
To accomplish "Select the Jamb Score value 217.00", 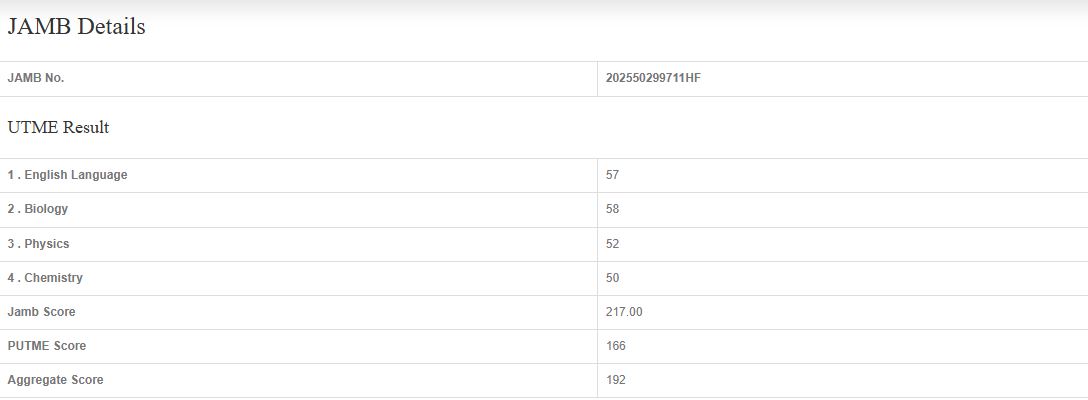I will [624, 312].
